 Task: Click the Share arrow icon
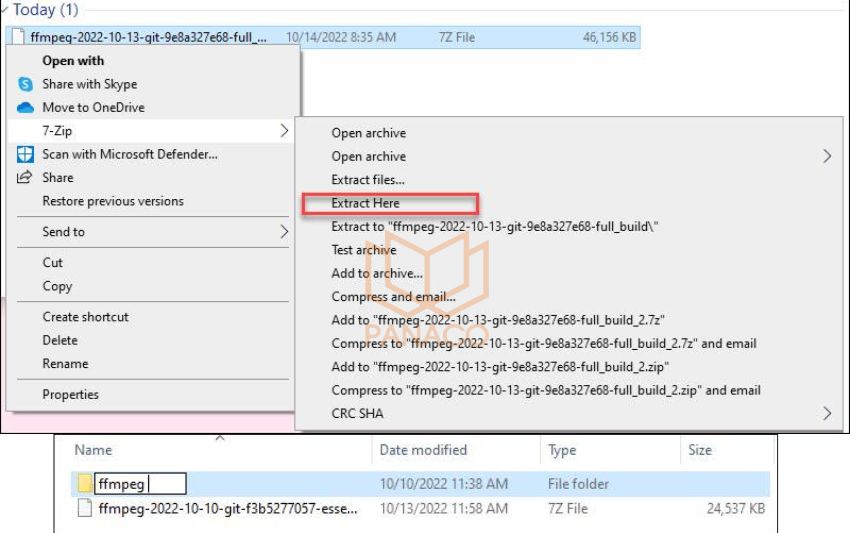(24, 177)
